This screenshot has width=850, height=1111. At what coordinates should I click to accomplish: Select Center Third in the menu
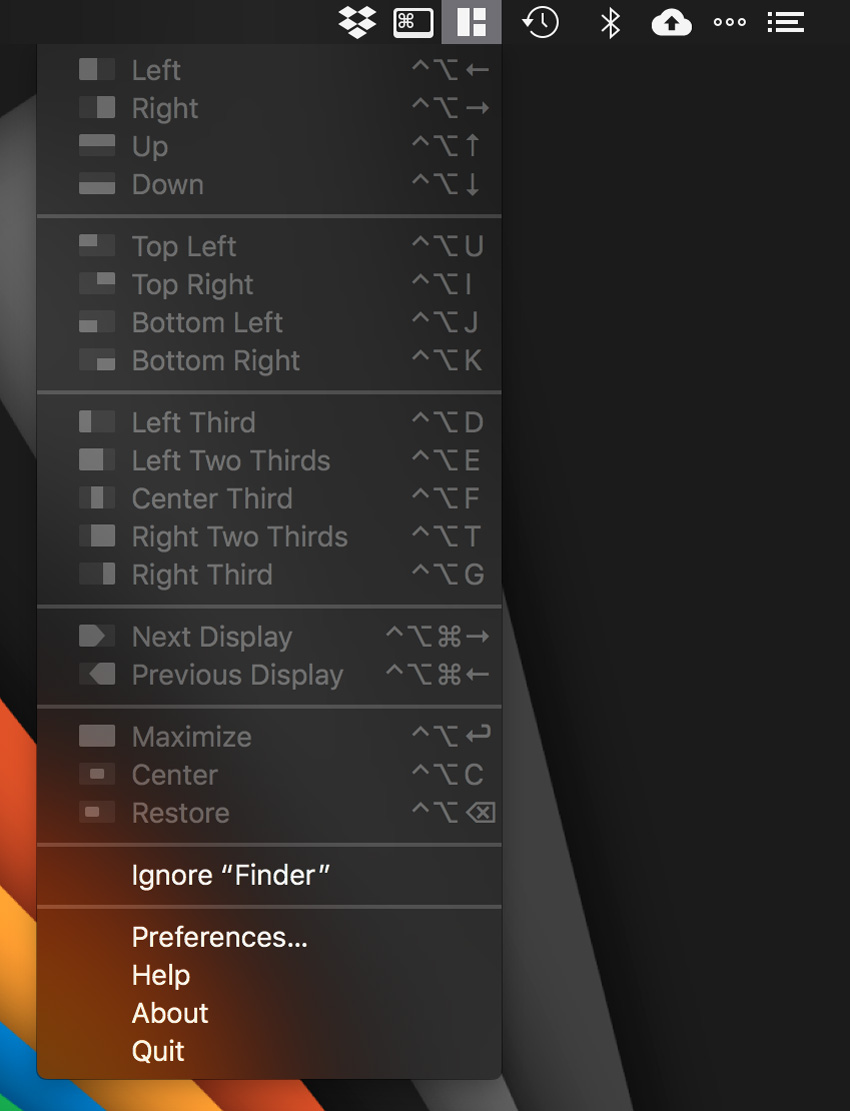[x=212, y=499]
